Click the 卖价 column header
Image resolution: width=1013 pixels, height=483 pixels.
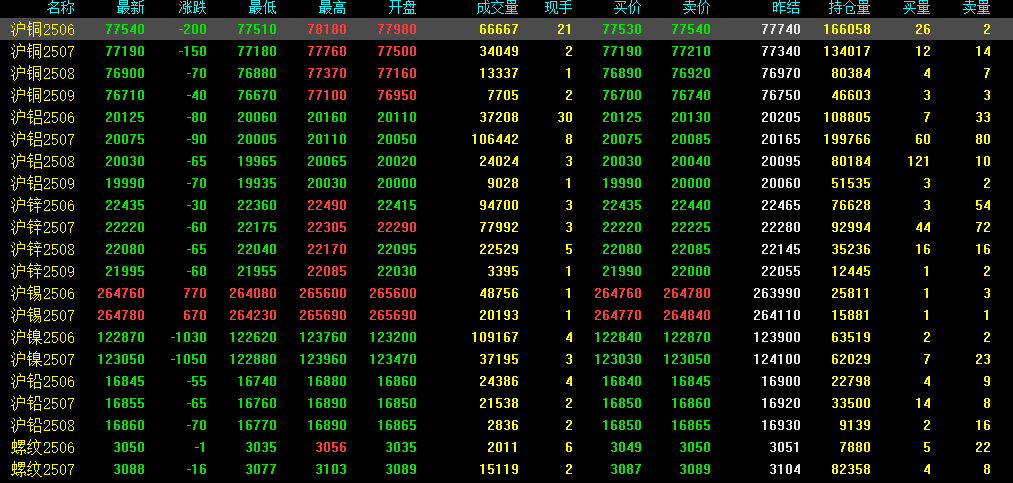696,8
